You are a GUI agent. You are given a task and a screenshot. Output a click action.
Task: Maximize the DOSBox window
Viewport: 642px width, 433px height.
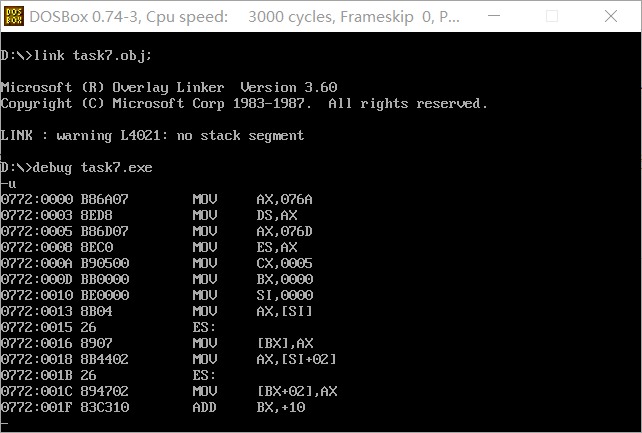tap(552, 16)
